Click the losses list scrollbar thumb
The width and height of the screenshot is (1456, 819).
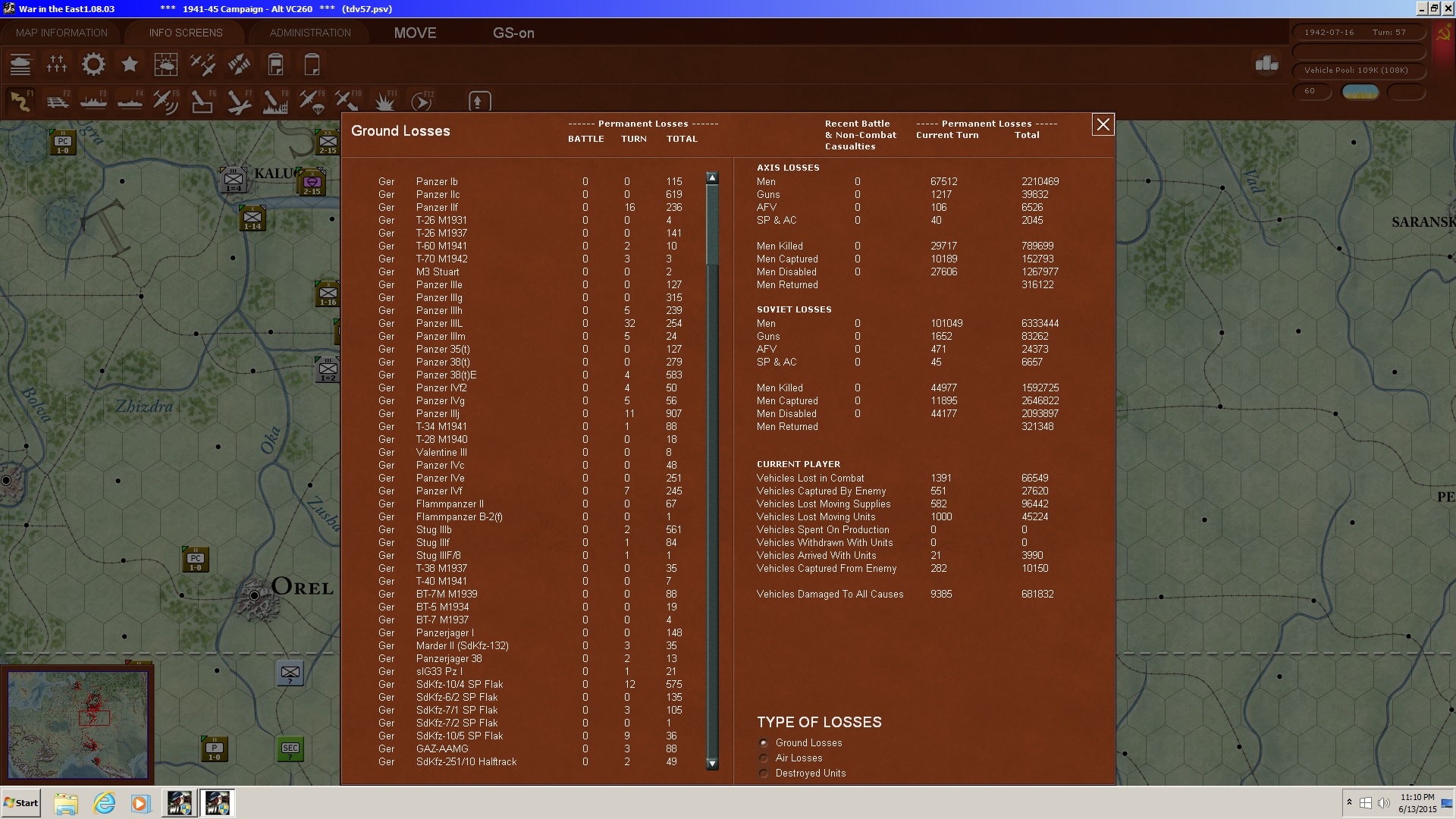point(712,224)
